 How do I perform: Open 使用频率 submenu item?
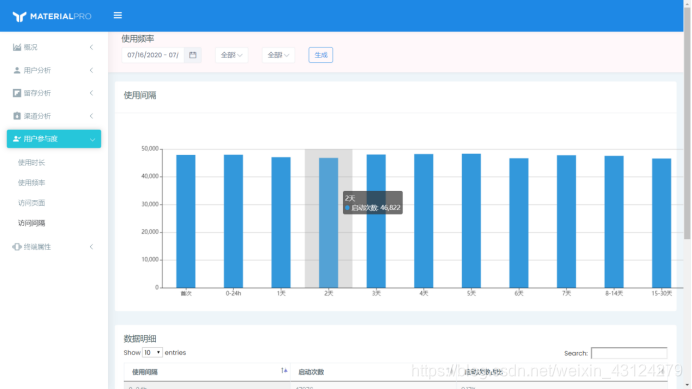(x=31, y=183)
